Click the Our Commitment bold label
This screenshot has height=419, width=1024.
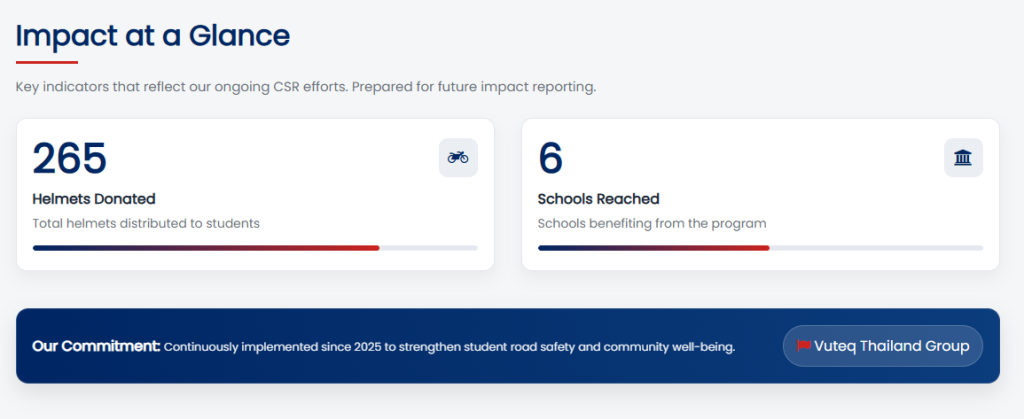pos(96,346)
